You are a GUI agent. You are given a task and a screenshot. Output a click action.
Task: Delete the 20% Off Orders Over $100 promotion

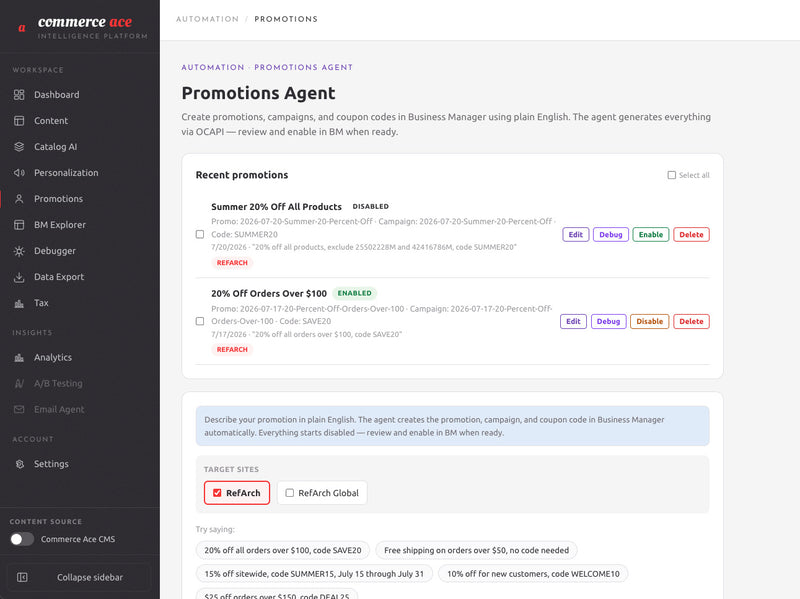pos(691,321)
